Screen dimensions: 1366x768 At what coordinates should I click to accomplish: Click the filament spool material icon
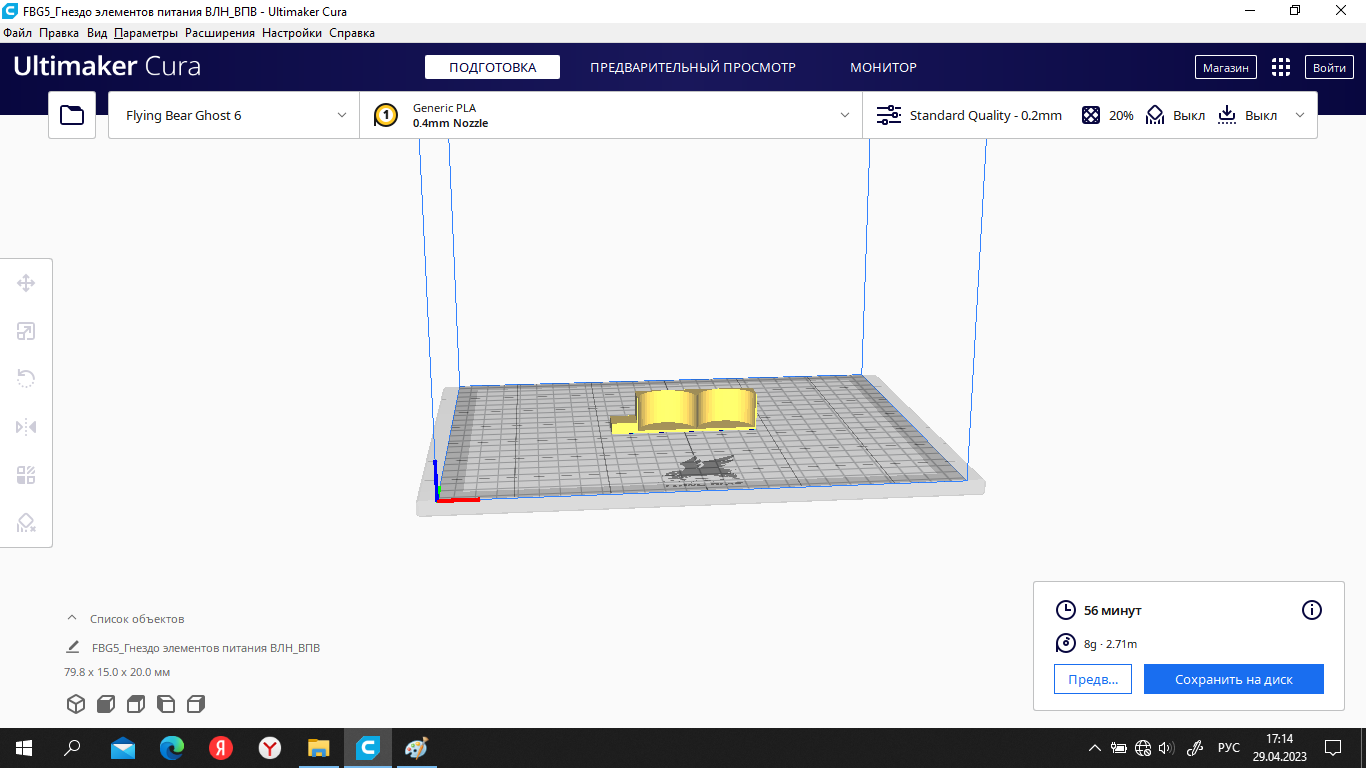click(1066, 644)
